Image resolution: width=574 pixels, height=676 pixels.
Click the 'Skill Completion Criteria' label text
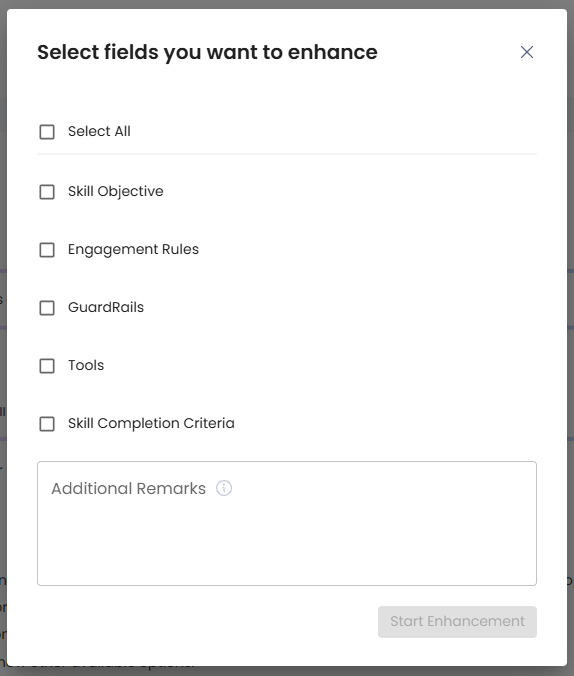click(x=151, y=423)
